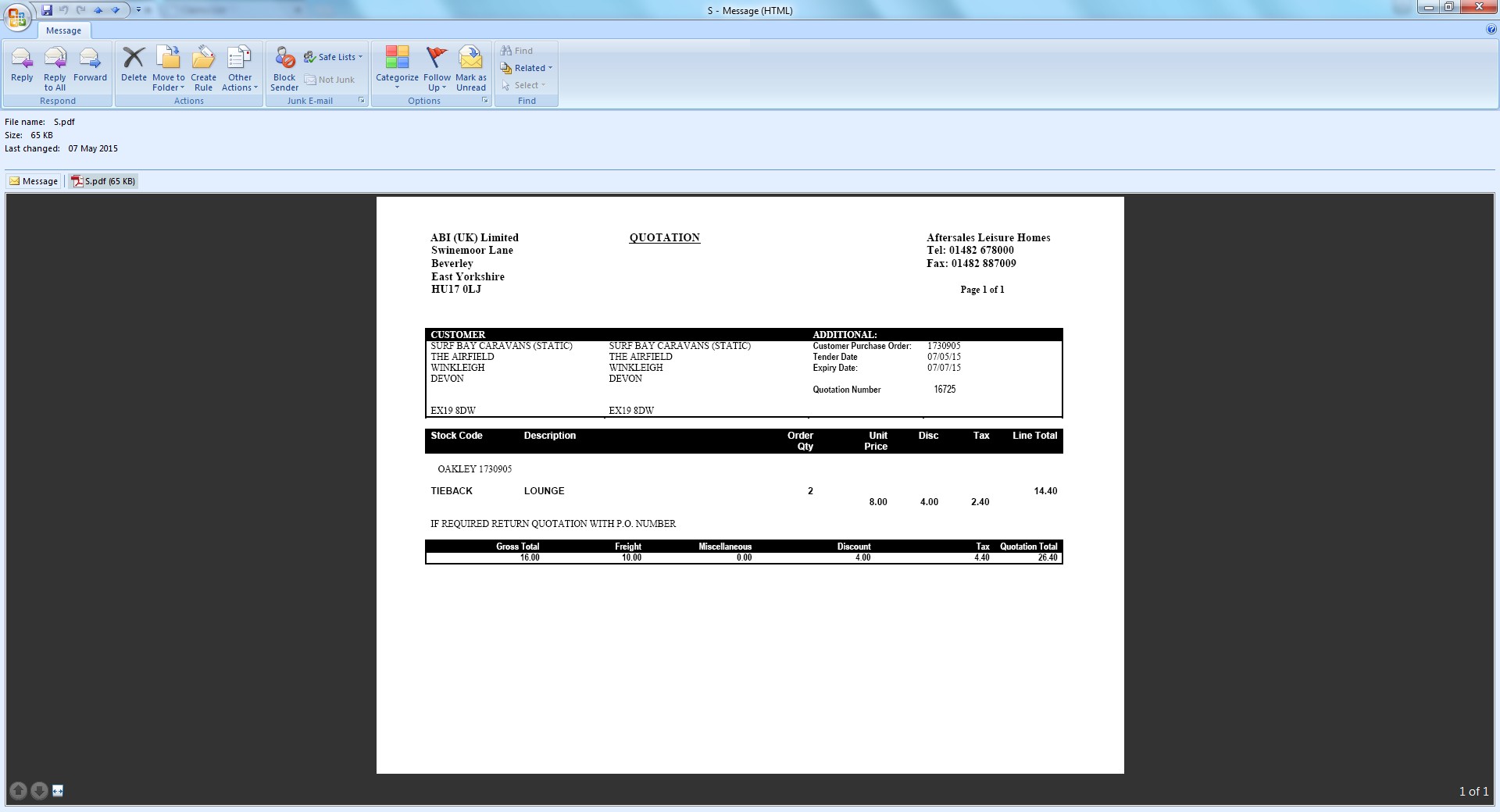Click the Tender Date 07/05/15

[944, 357]
